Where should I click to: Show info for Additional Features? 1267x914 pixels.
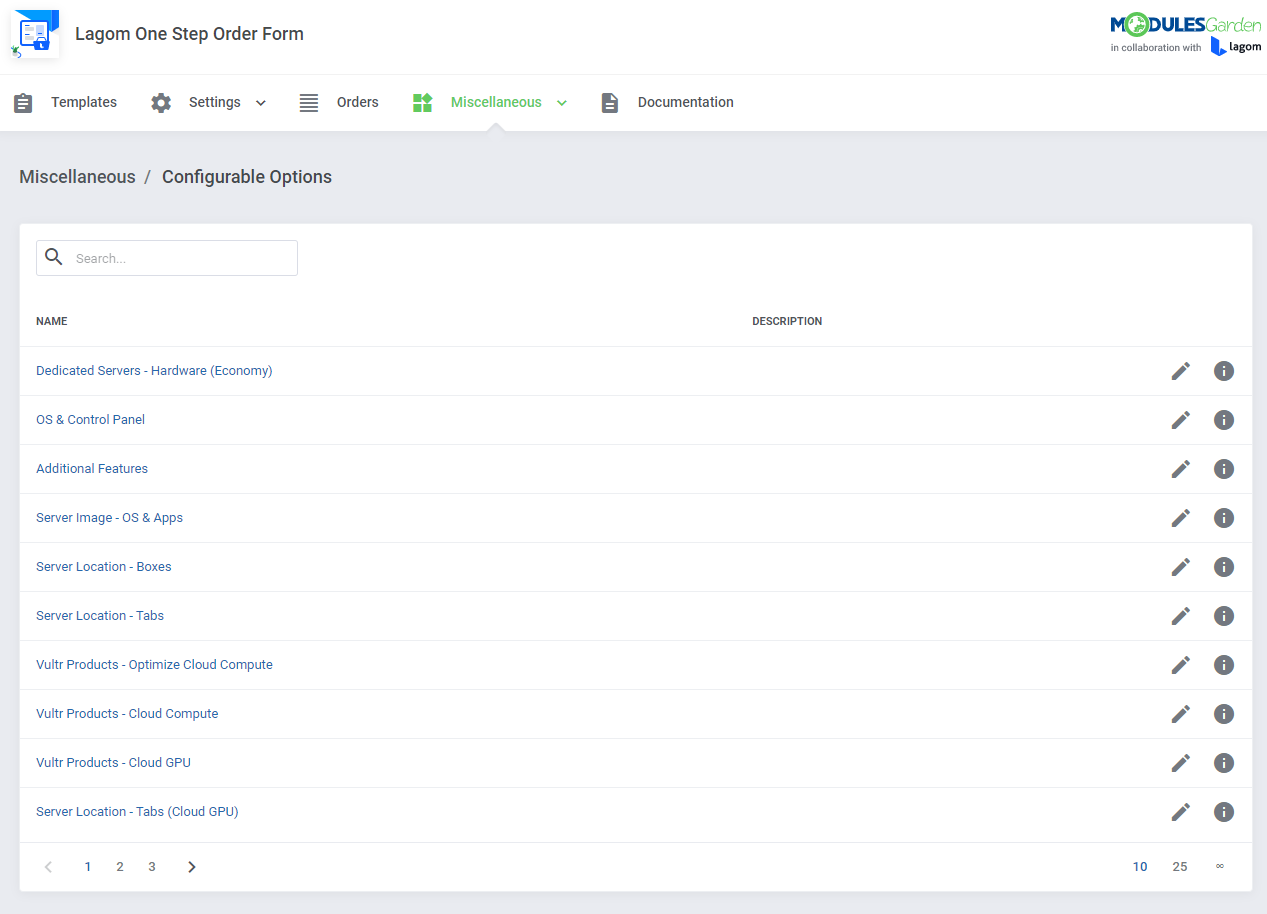1224,469
